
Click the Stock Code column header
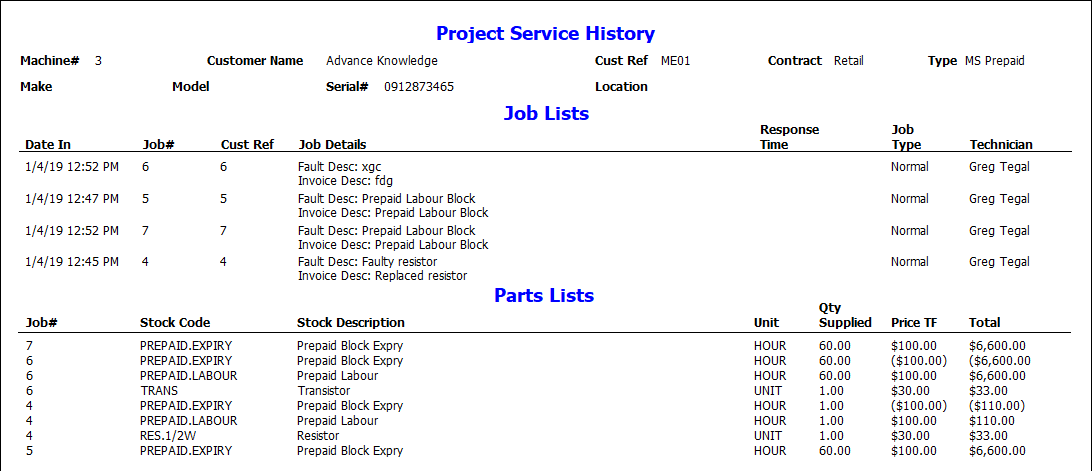pos(174,323)
